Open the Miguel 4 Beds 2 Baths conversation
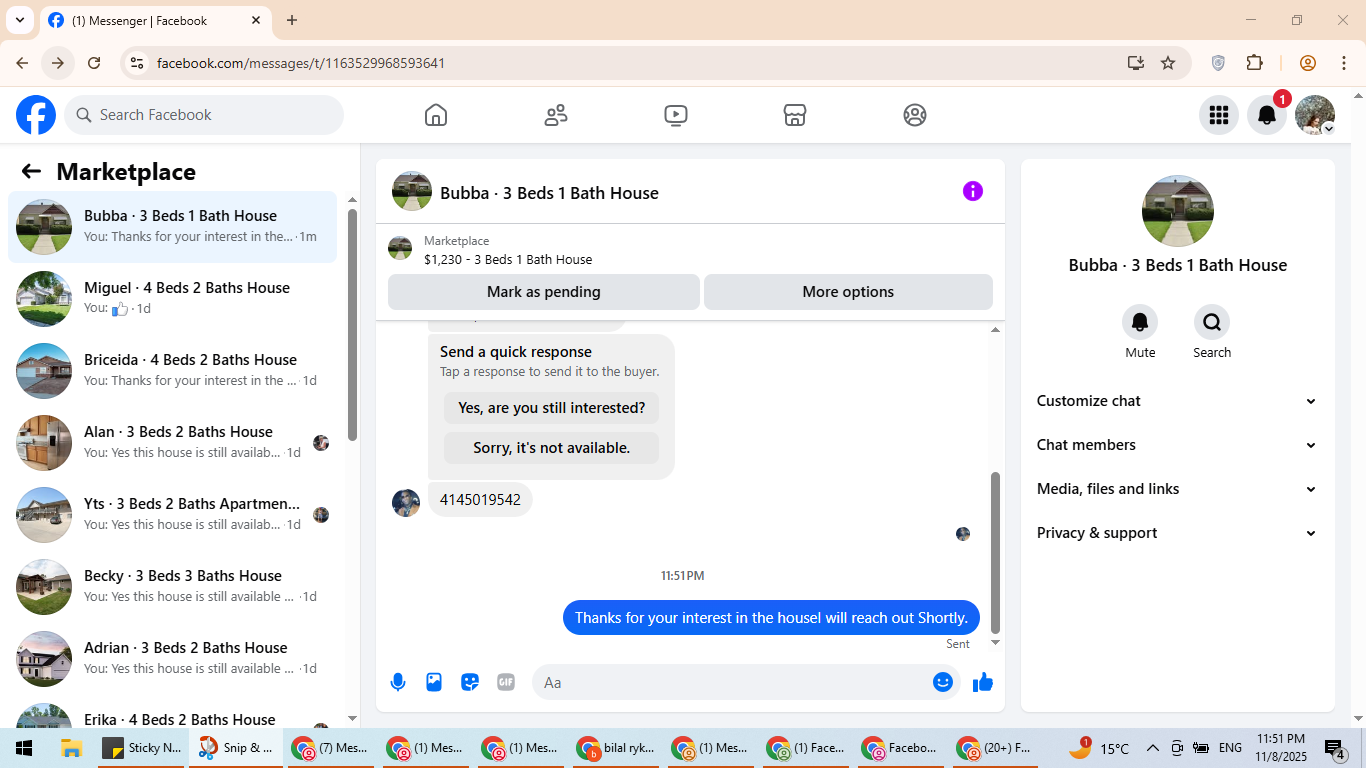The image size is (1366, 768). click(x=172, y=299)
